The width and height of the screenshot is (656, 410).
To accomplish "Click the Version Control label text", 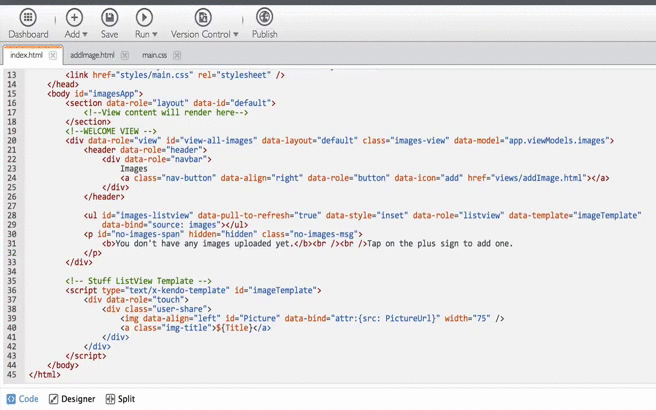I will point(200,34).
